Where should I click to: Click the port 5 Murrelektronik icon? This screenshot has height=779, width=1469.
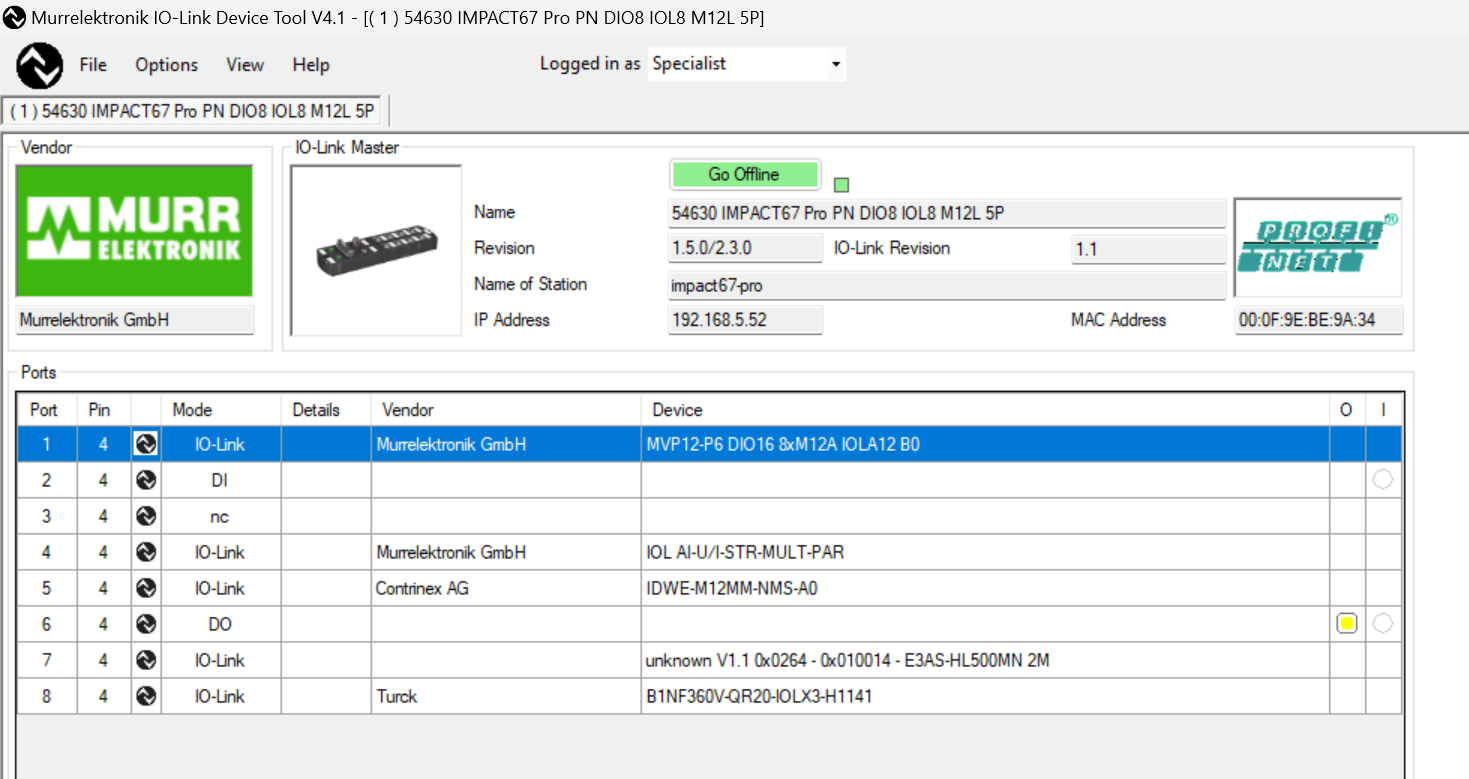pos(146,588)
